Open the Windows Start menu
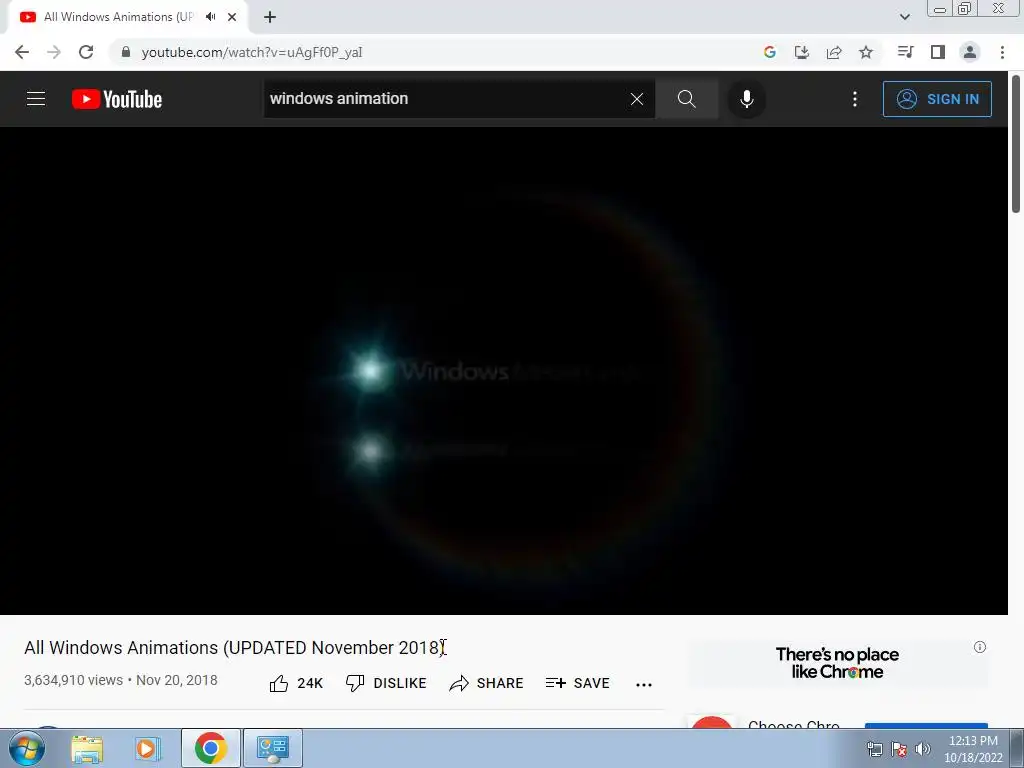Screen dimensions: 1024x768 click(27, 748)
